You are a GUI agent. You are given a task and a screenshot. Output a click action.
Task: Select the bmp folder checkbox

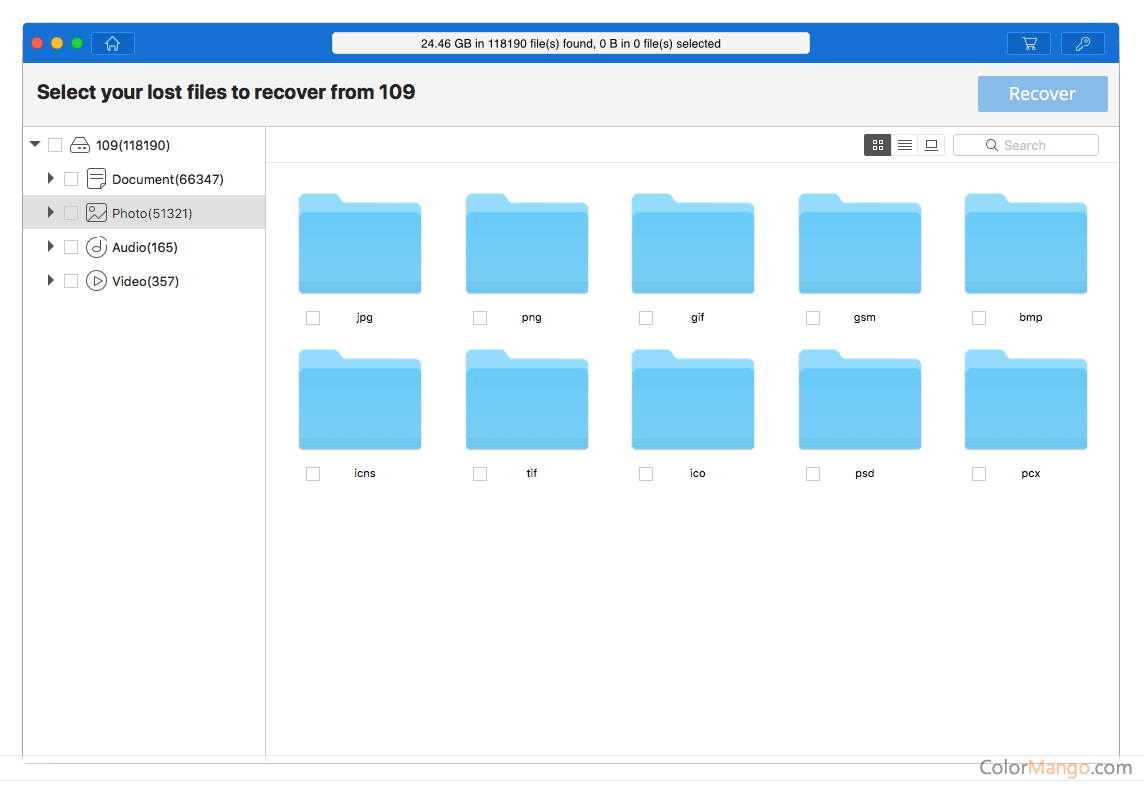(979, 318)
